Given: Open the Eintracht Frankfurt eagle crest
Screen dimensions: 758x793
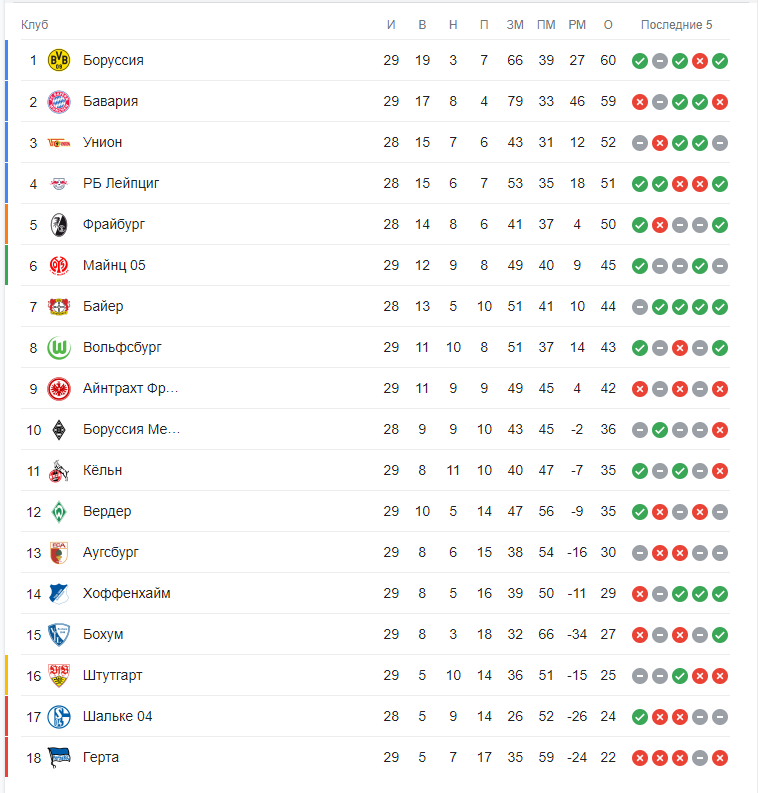Looking at the screenshot, I should 59,389.
